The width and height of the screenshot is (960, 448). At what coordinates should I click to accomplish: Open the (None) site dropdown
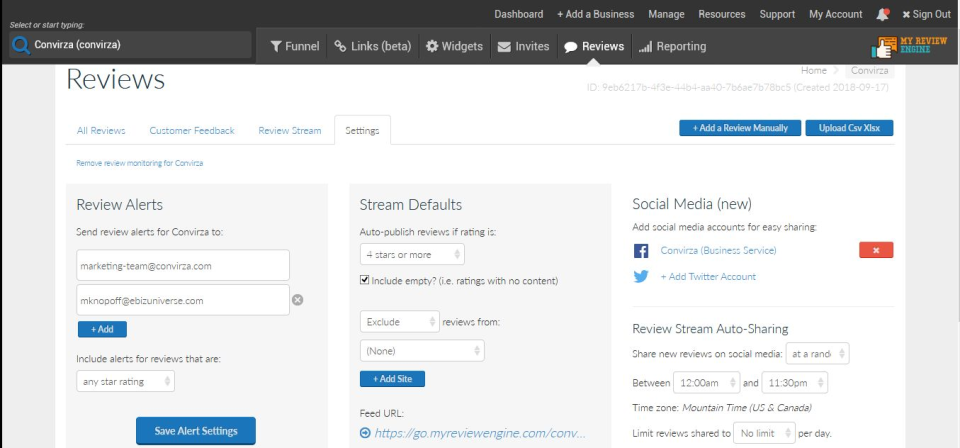(x=422, y=351)
